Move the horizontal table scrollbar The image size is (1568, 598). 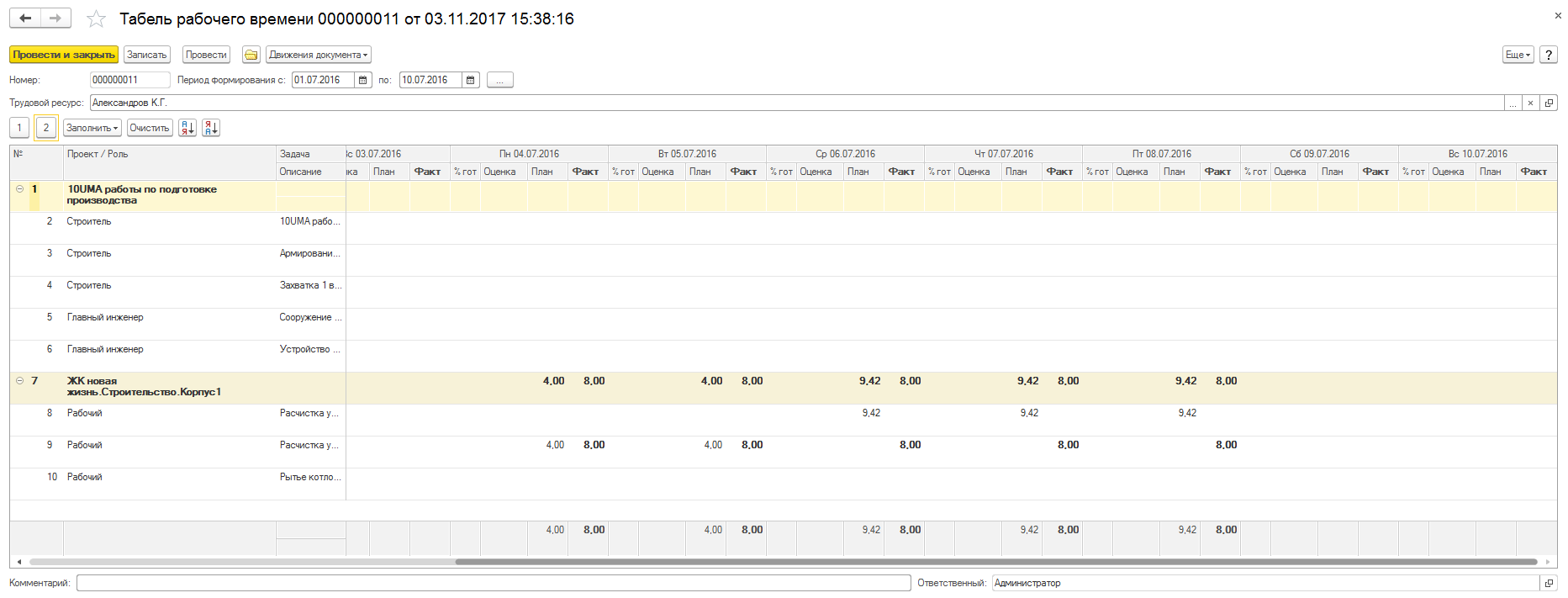996,562
